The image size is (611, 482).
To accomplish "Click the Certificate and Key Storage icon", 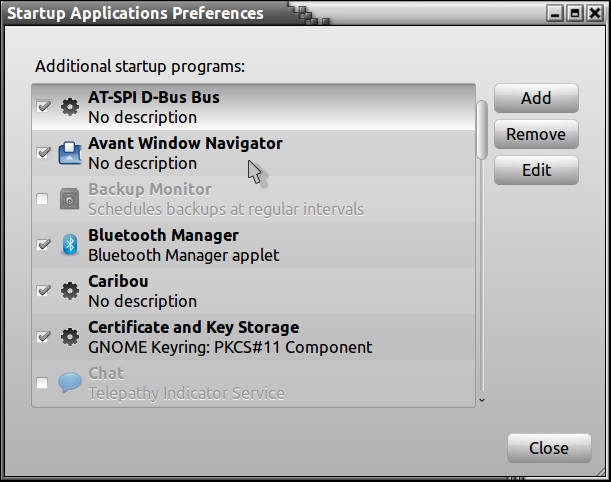I will (69, 337).
